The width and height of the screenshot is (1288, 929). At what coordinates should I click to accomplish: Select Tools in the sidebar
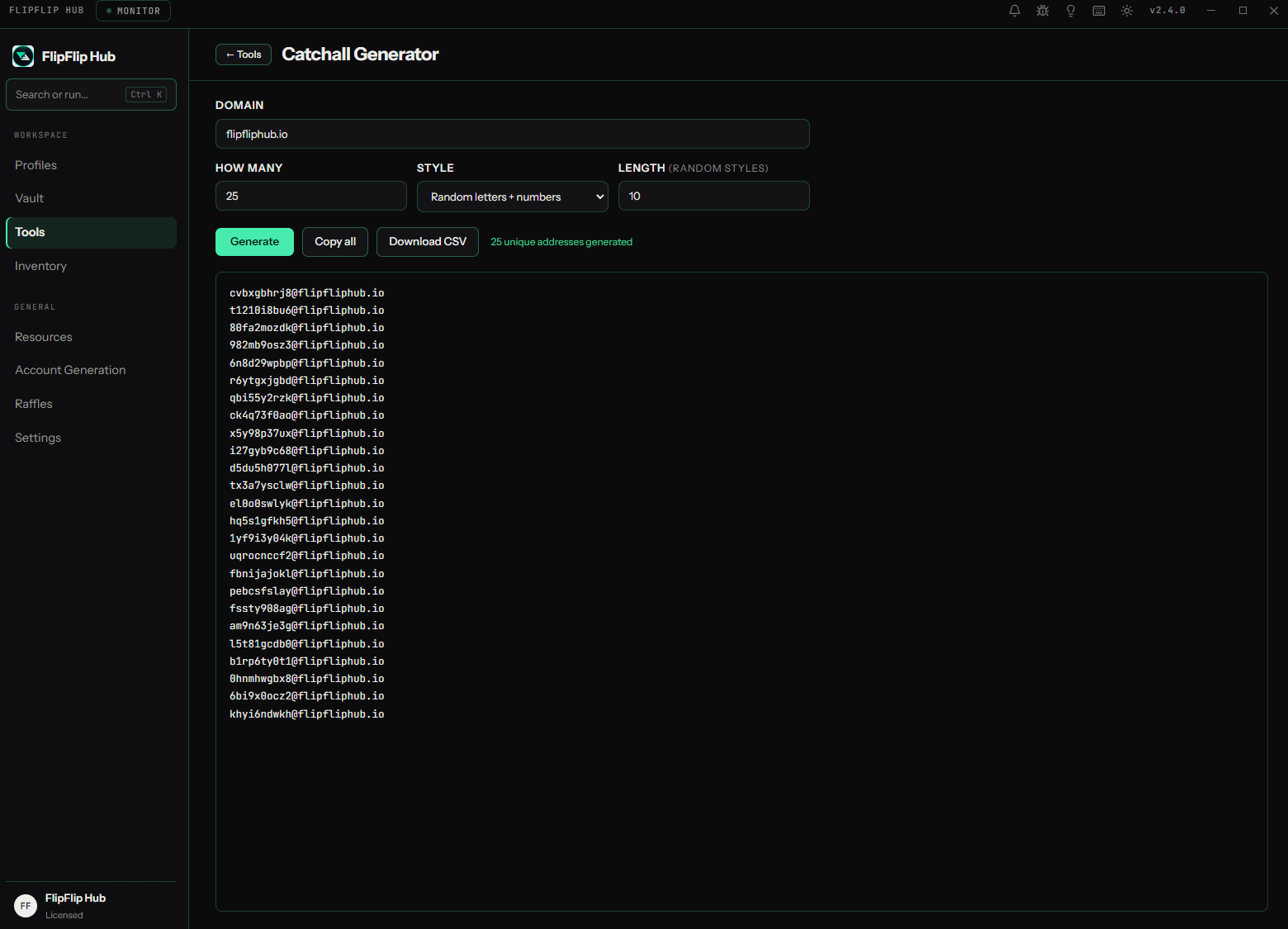pyautogui.click(x=91, y=233)
